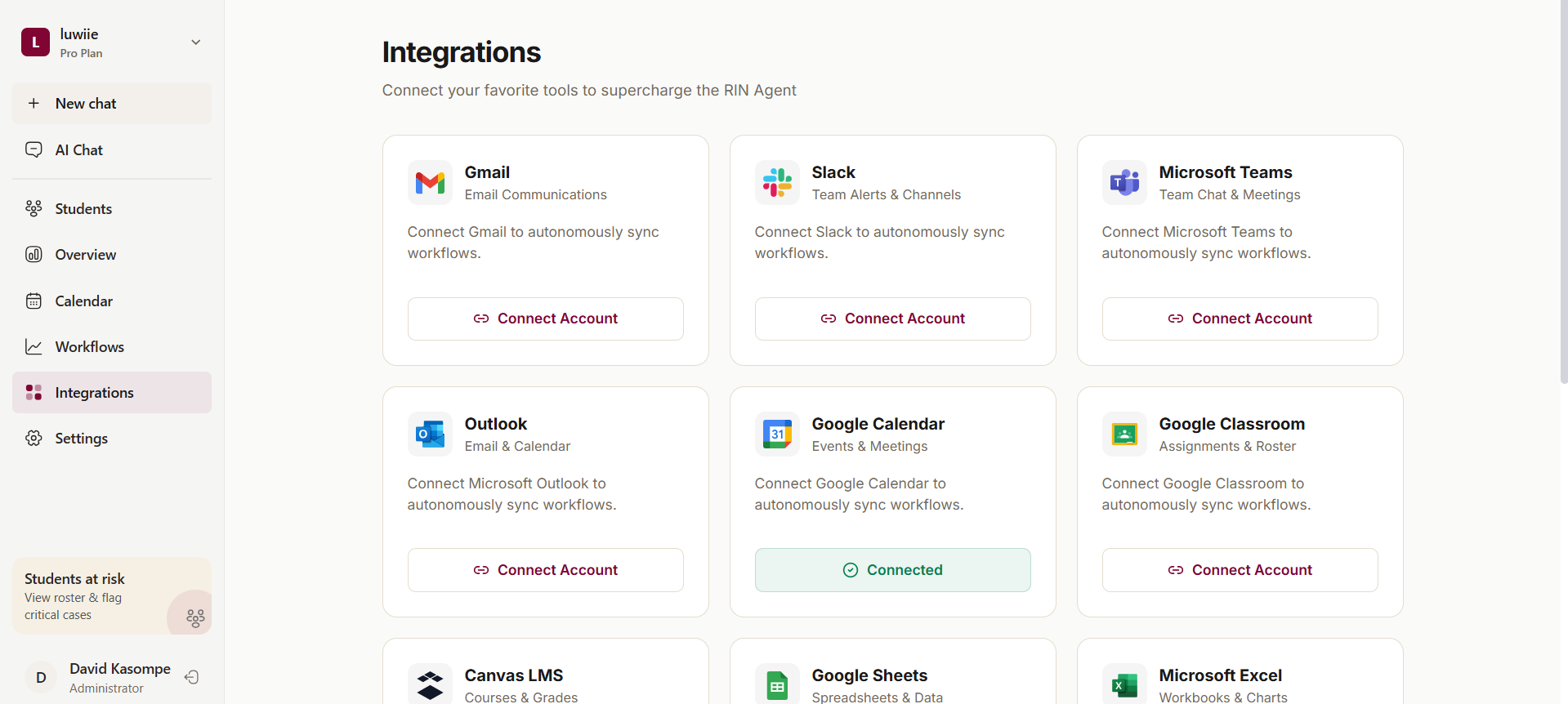The height and width of the screenshot is (704, 1568).
Task: Connect Account for Microsoft Teams
Action: (1240, 319)
